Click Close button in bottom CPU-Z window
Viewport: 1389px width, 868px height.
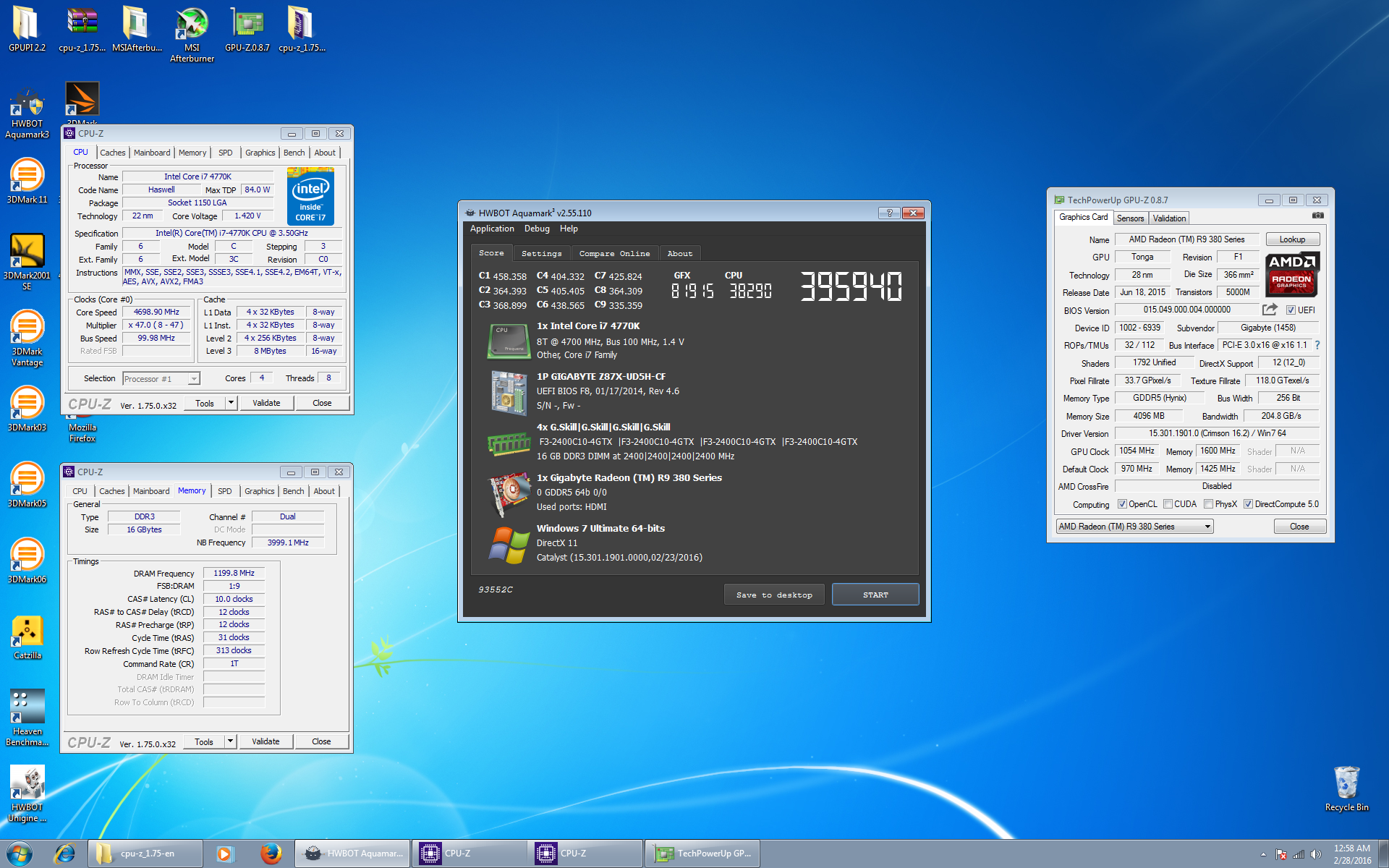point(321,741)
